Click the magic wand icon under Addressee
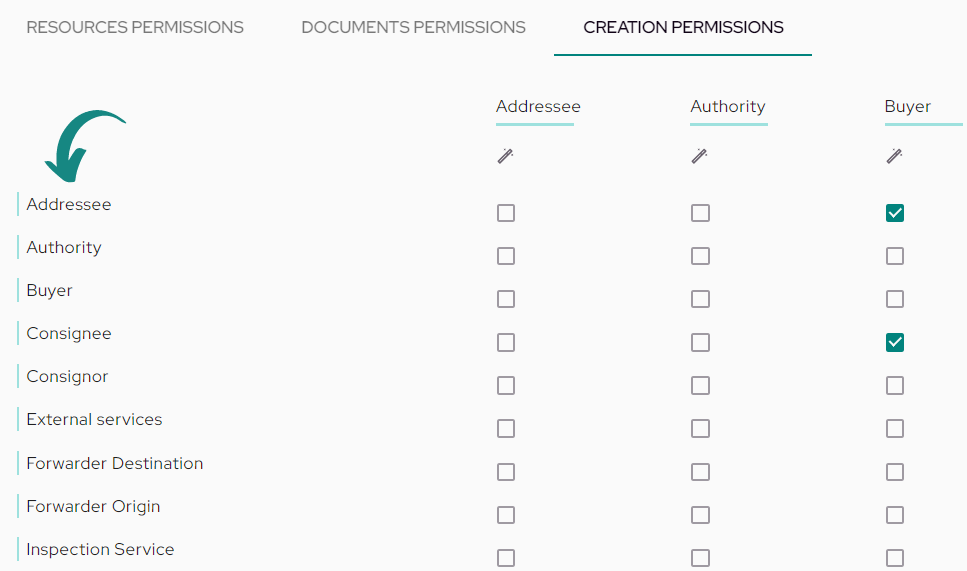Viewport: 967px width, 571px height. click(505, 156)
